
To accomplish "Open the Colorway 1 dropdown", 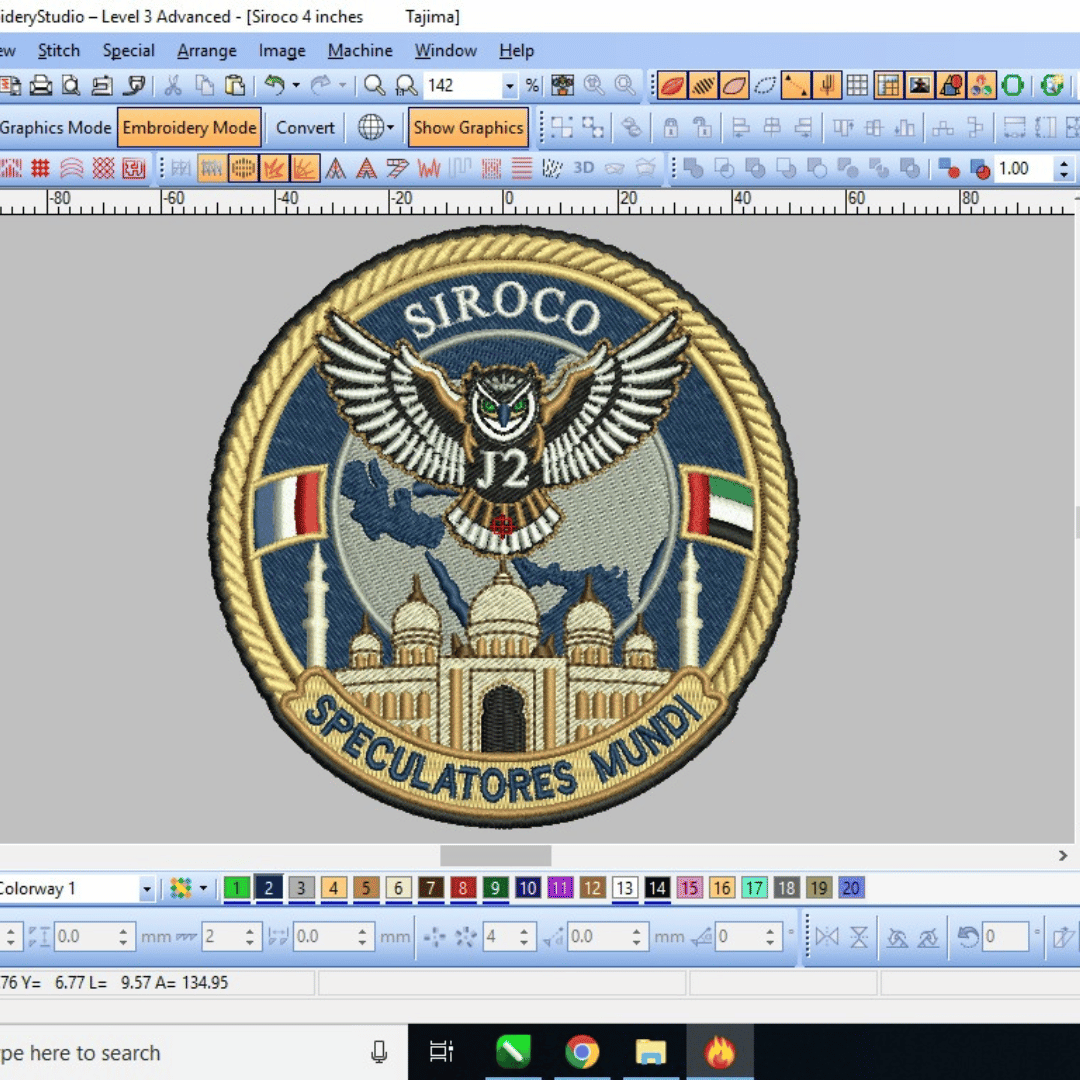I will click(x=146, y=889).
